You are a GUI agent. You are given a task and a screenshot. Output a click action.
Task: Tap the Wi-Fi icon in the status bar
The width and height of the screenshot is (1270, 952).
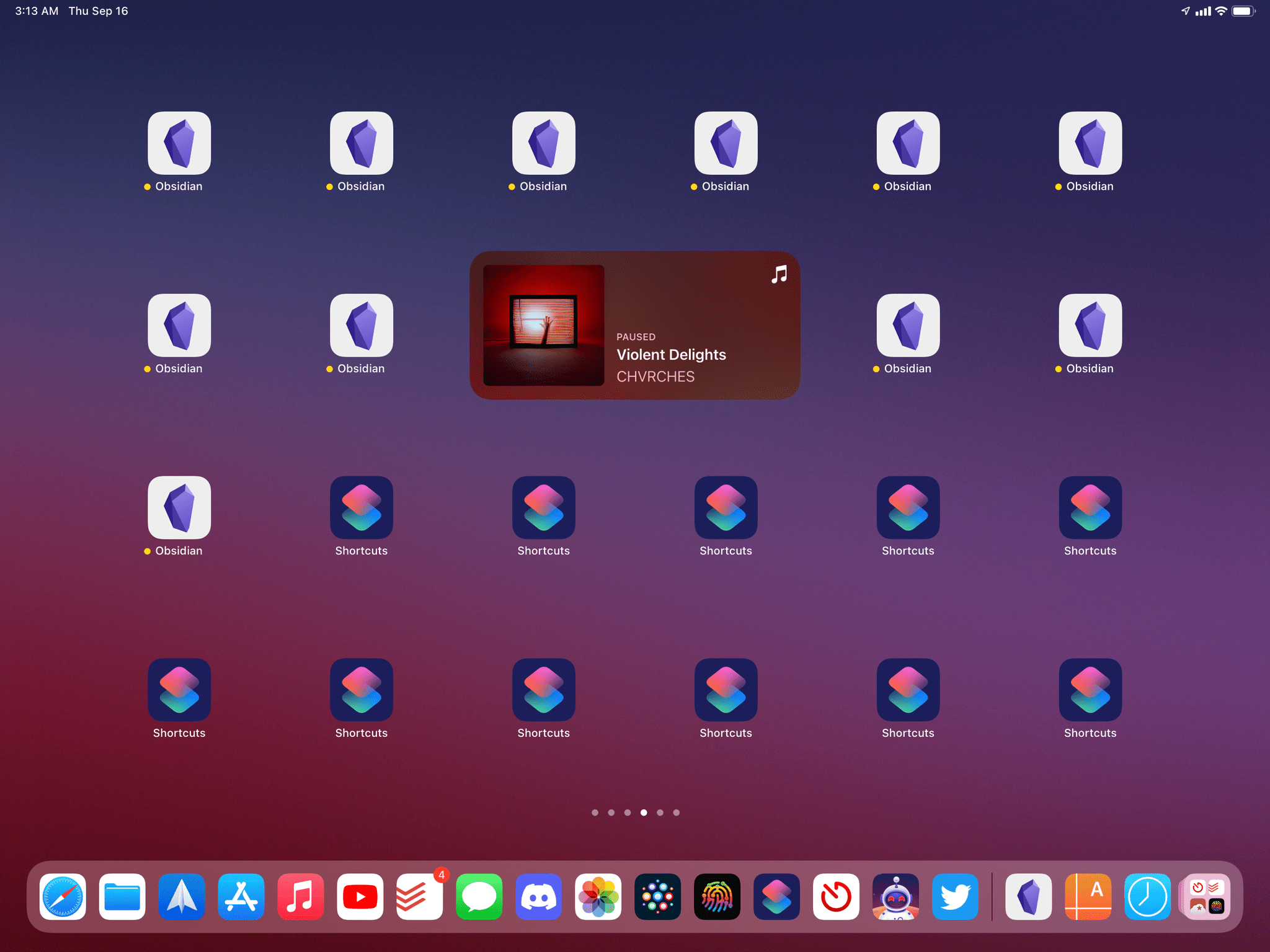click(1221, 11)
